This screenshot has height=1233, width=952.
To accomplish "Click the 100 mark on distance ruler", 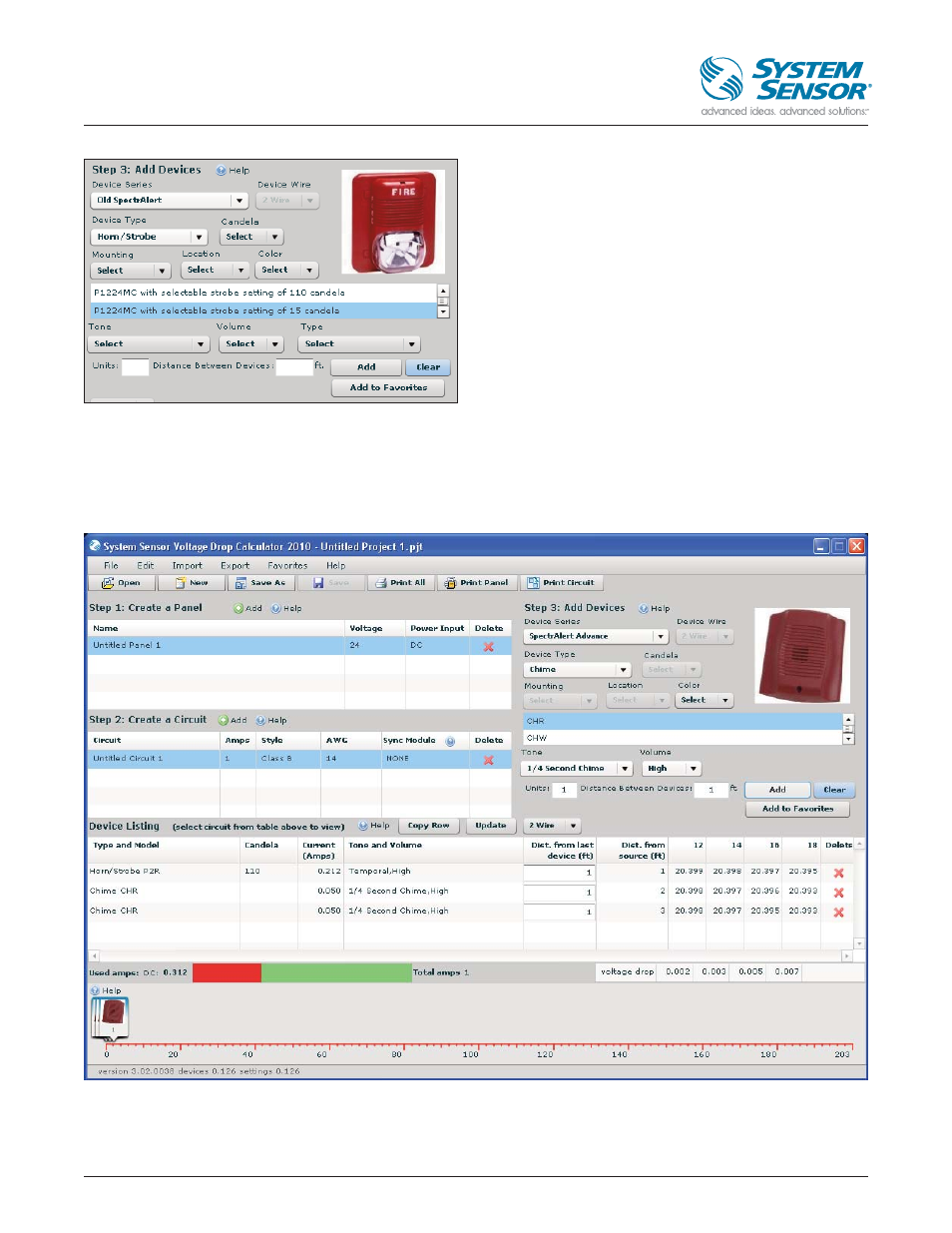I will [x=471, y=1054].
